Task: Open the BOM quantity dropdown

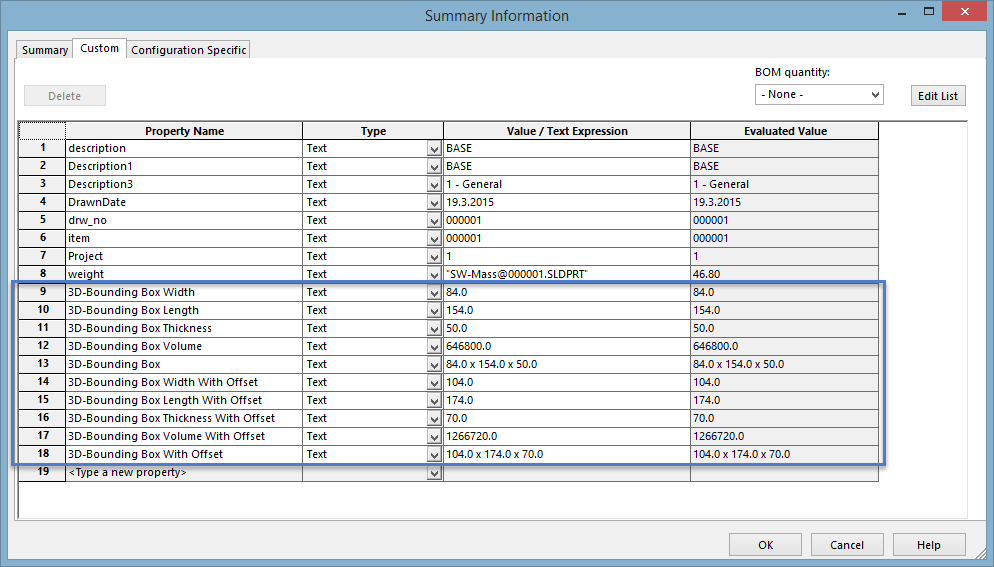Action: click(x=819, y=94)
